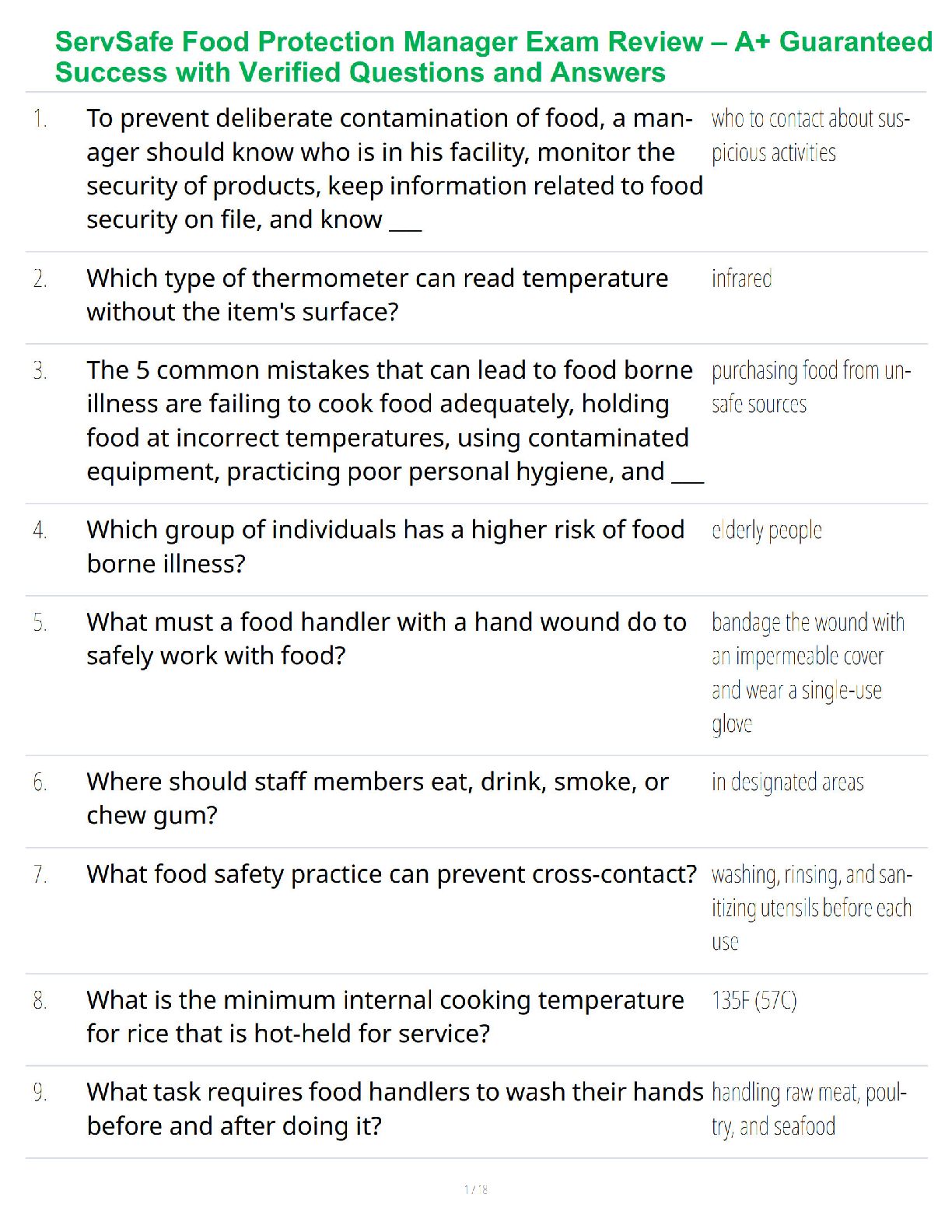Screen dimensions: 952x1232
Task: Click question 1 about deliberate contamination
Action: (394, 169)
